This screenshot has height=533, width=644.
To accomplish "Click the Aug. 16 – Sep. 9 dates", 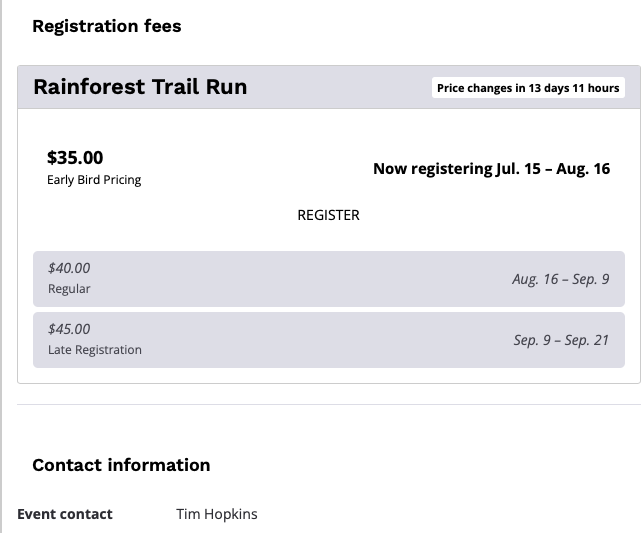I will [560, 279].
